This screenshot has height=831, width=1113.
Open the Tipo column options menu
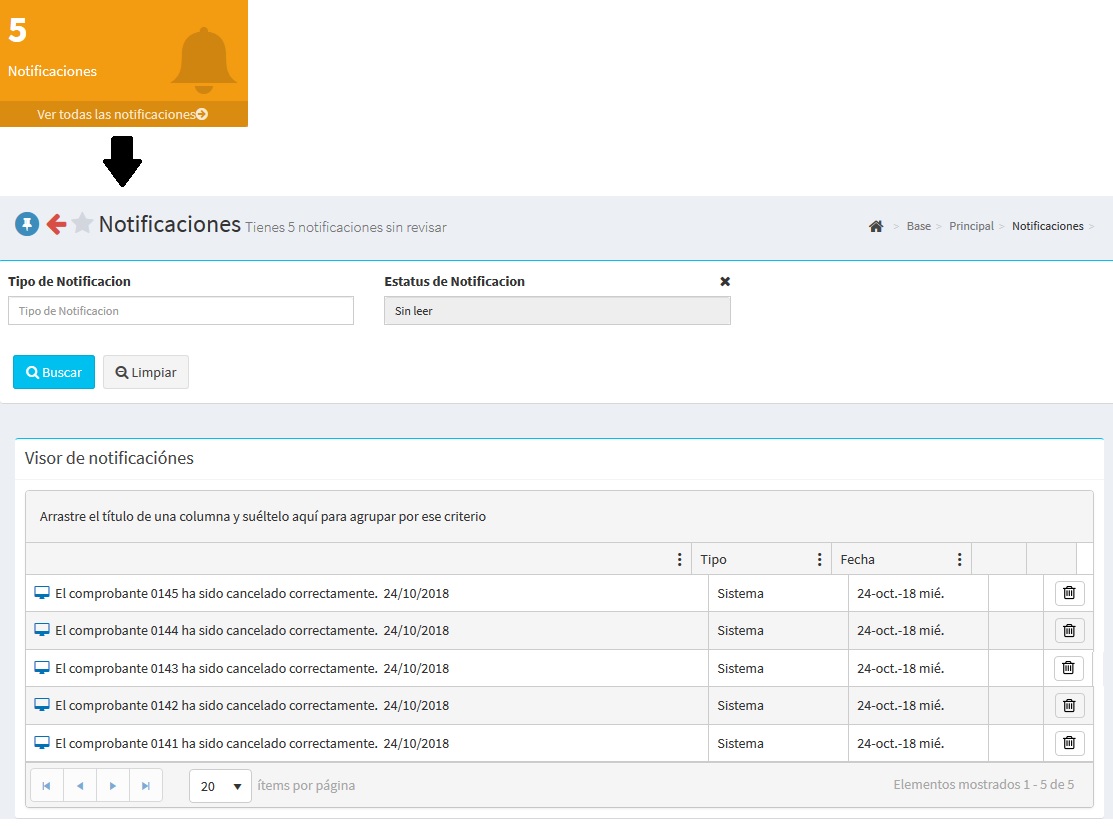(819, 560)
